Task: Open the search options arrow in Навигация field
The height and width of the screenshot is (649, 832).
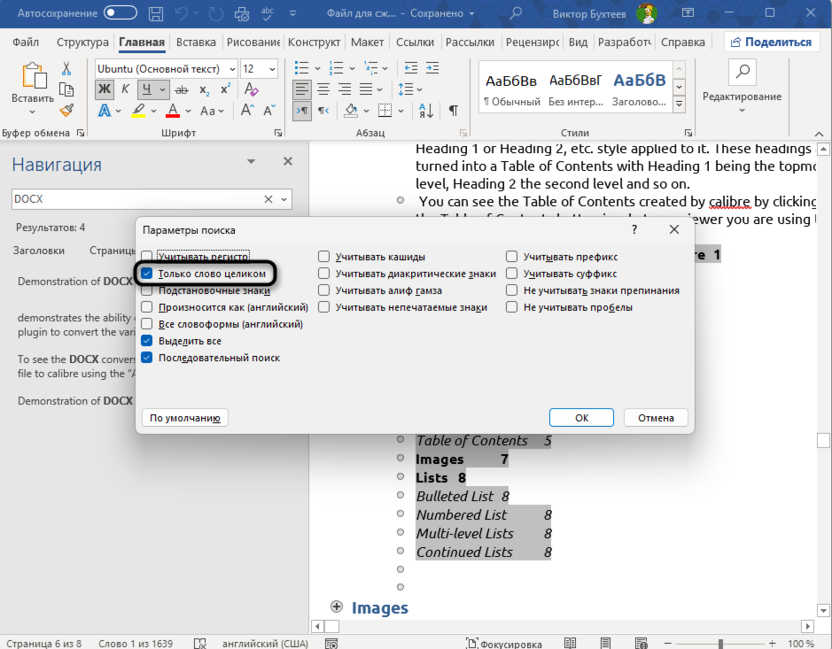Action: (284, 200)
